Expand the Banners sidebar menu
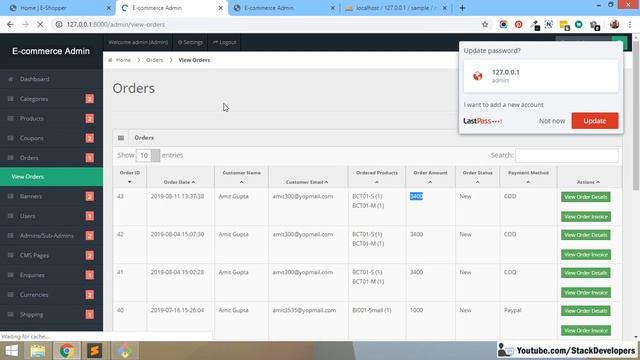The width and height of the screenshot is (640, 360). (x=51, y=196)
